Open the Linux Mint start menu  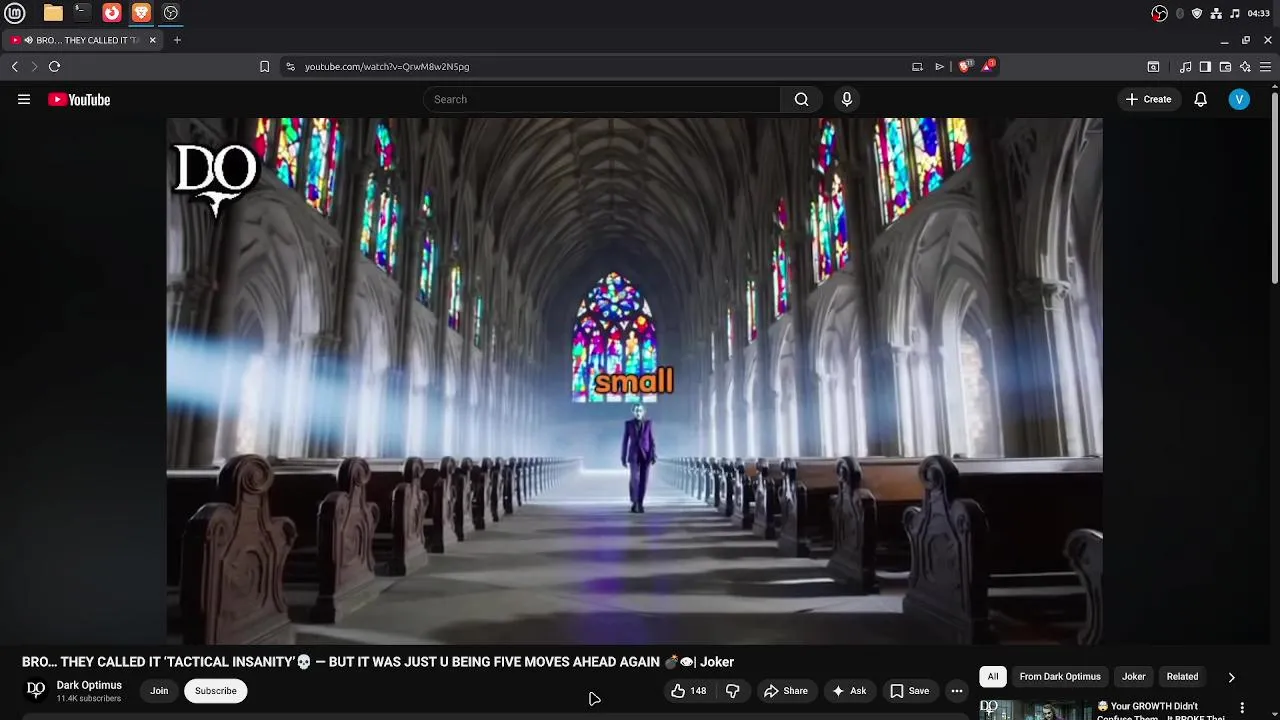pos(15,13)
